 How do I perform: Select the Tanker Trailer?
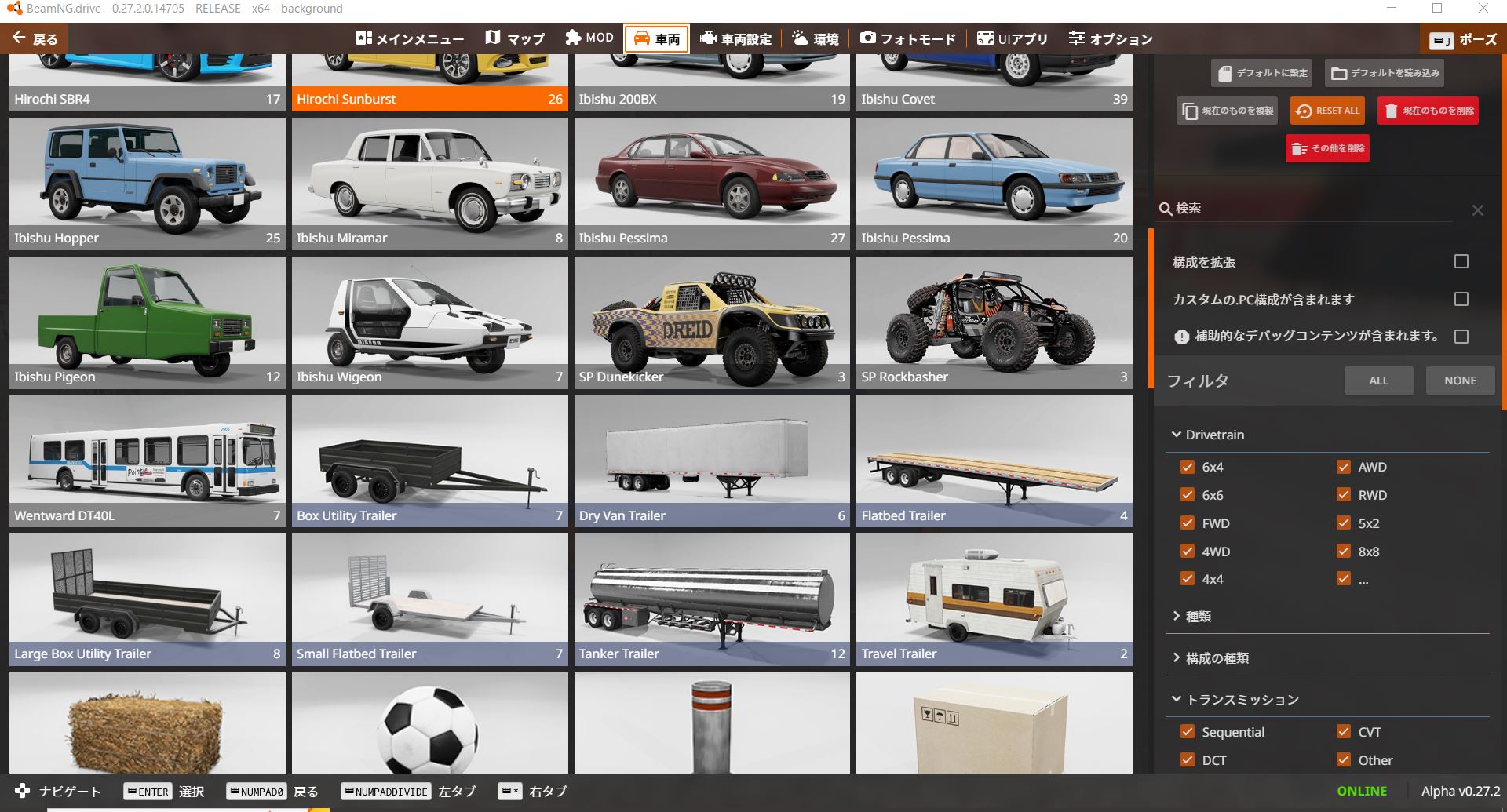tap(712, 600)
